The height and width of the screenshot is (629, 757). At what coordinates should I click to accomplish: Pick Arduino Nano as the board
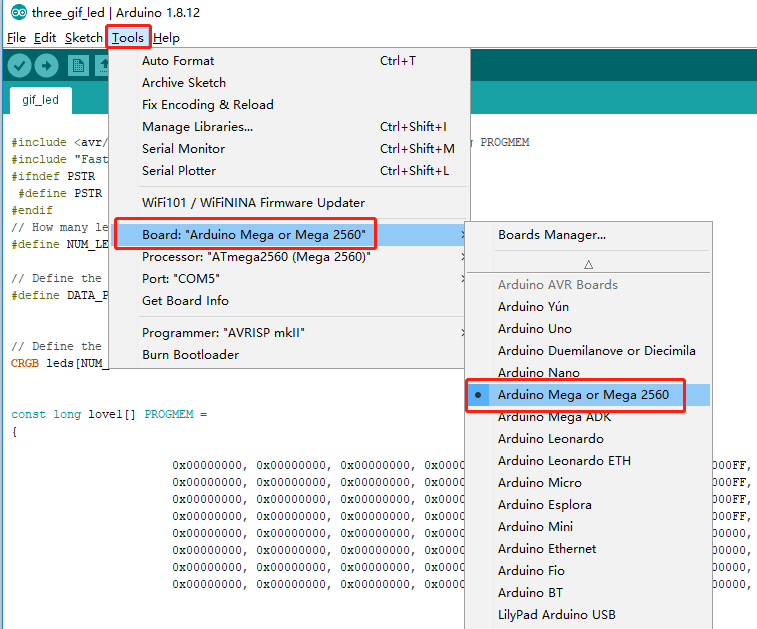tap(538, 373)
